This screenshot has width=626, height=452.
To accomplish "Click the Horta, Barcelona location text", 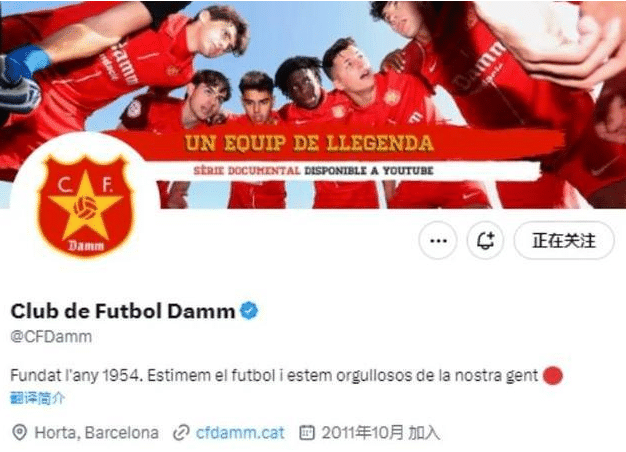I will [x=97, y=433].
